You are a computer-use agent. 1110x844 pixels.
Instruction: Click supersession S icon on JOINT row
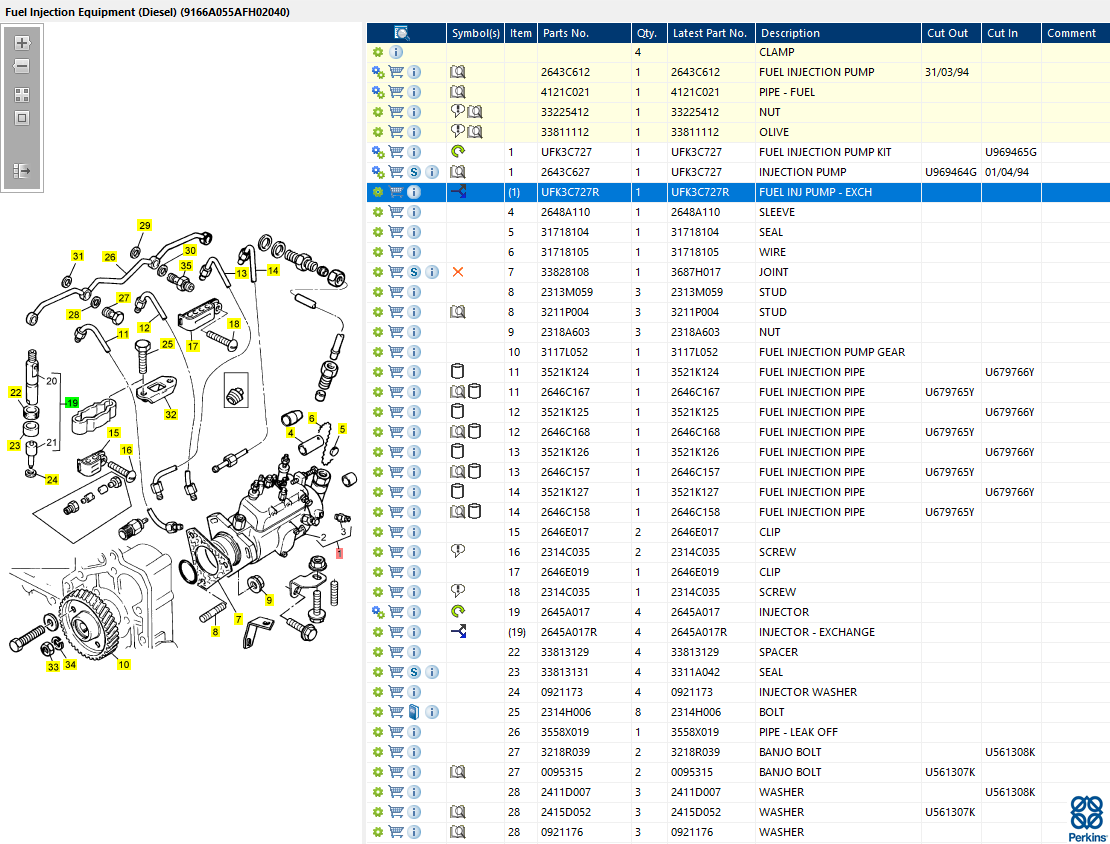[415, 272]
